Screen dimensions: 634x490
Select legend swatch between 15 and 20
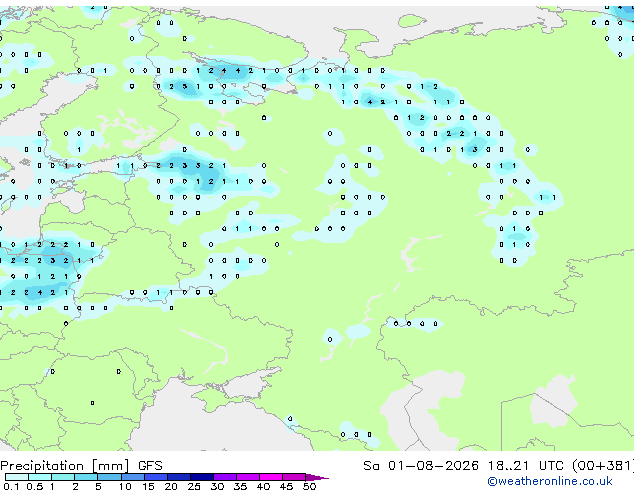156,477
